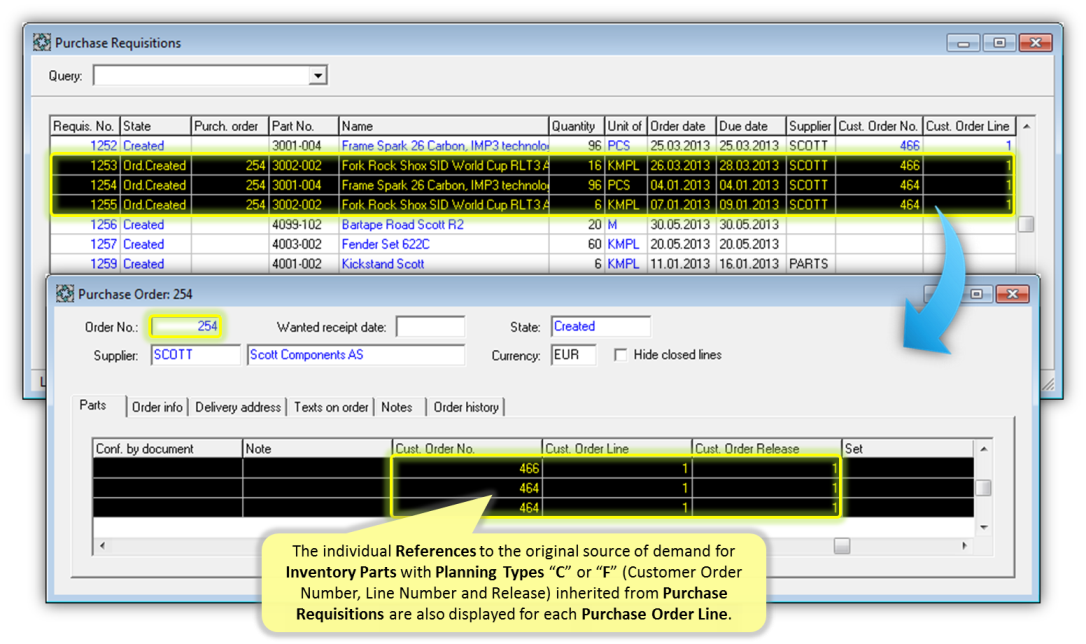1086x644 pixels.
Task: Maximize the Purchase Requisitions window
Action: tap(999, 43)
